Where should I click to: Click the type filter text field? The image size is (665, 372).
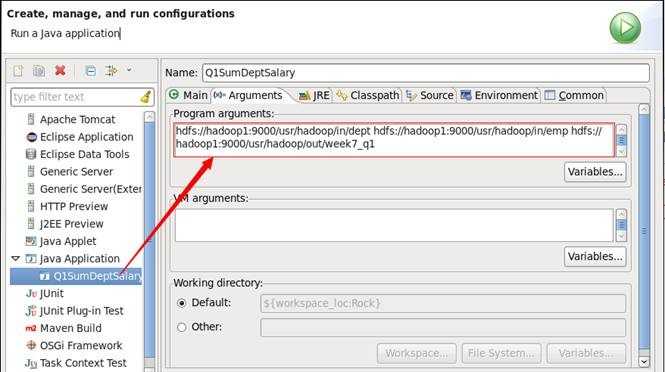pos(75,97)
